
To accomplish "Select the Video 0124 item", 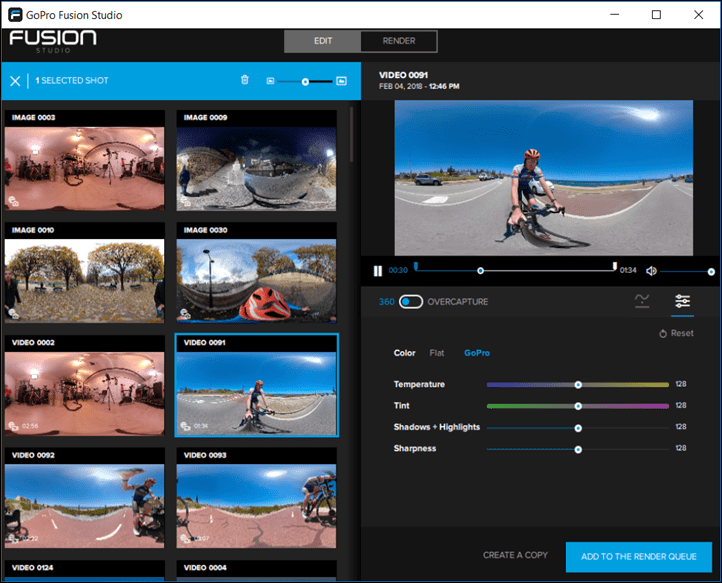I will pyautogui.click(x=84, y=570).
